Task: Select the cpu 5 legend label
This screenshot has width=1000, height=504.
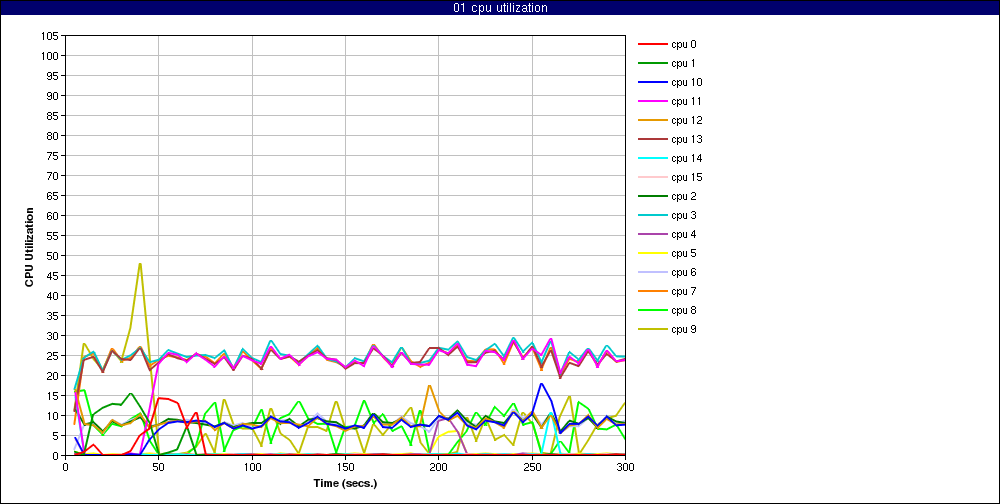Action: 684,253
